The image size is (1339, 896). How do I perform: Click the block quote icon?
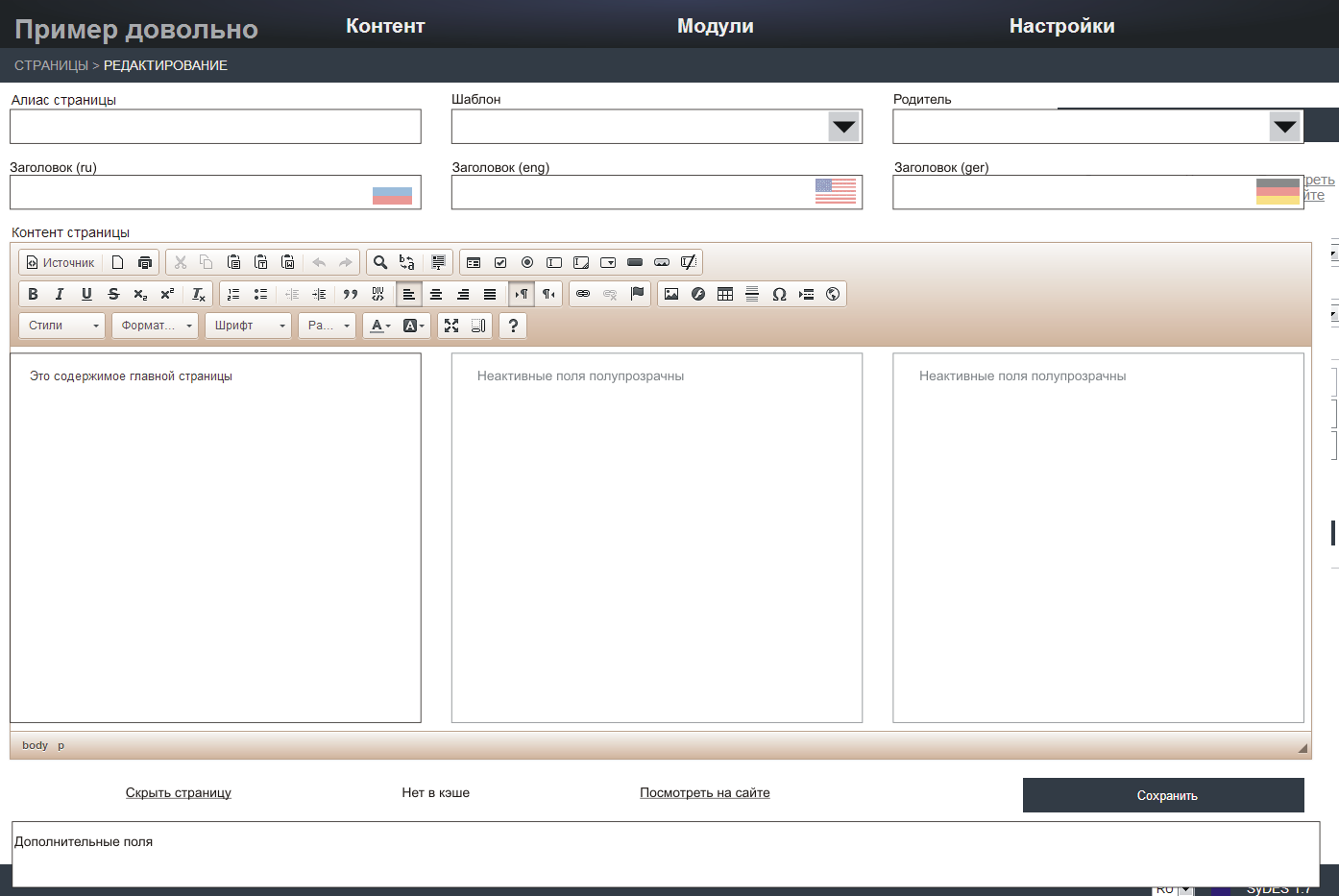[351, 294]
